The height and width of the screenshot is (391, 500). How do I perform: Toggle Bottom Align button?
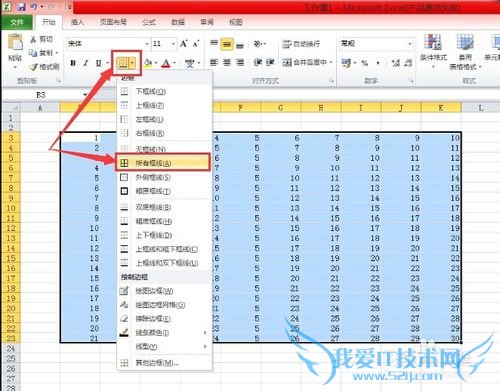point(240,44)
